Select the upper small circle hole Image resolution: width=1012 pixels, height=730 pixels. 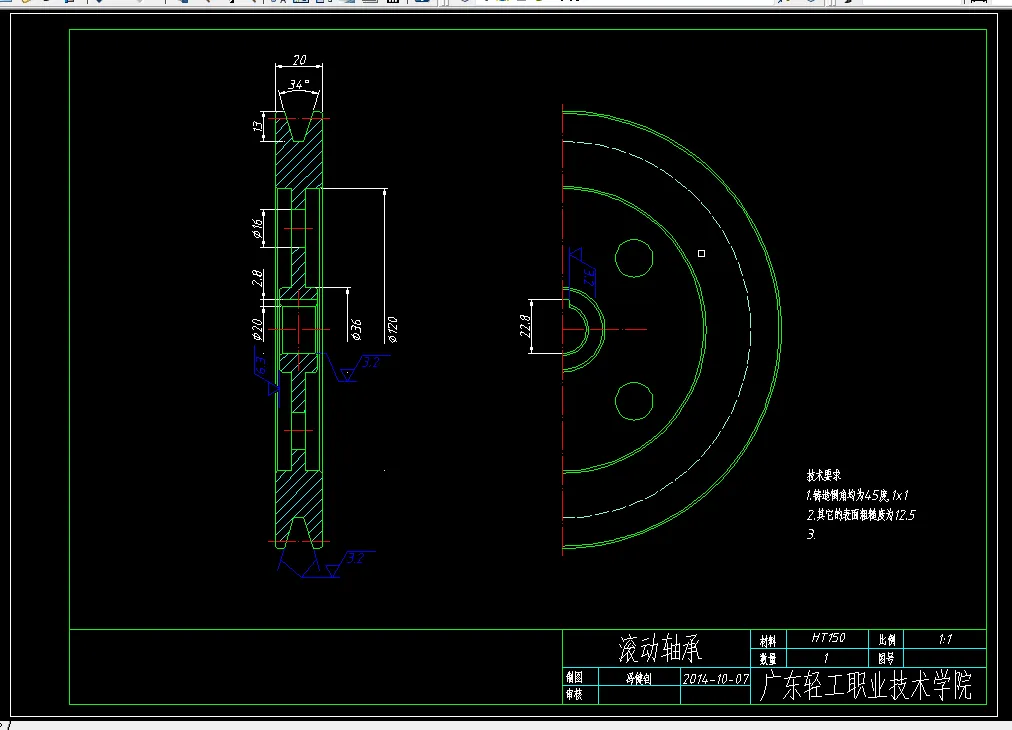(634, 258)
